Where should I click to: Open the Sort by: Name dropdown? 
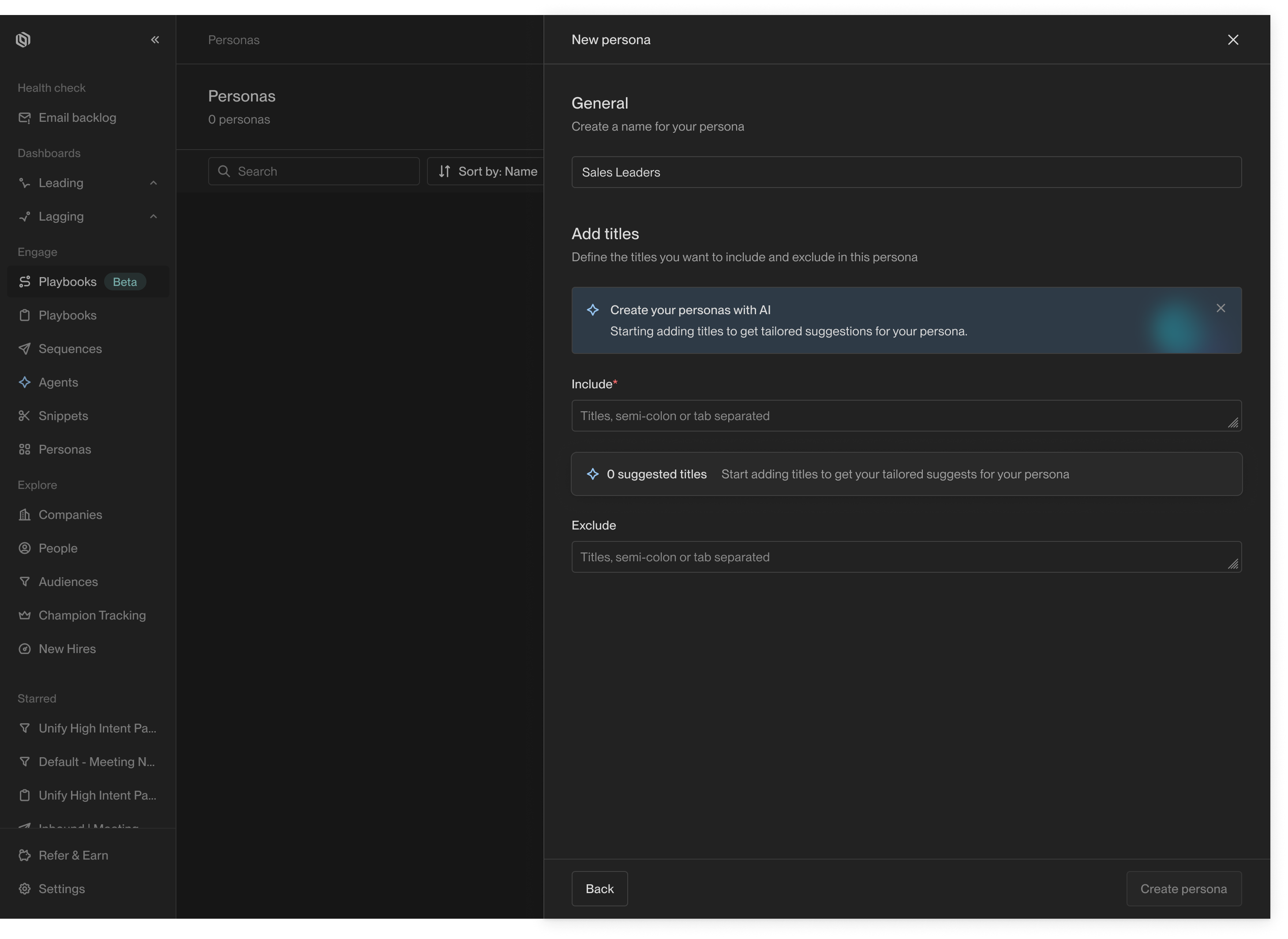pyautogui.click(x=487, y=172)
